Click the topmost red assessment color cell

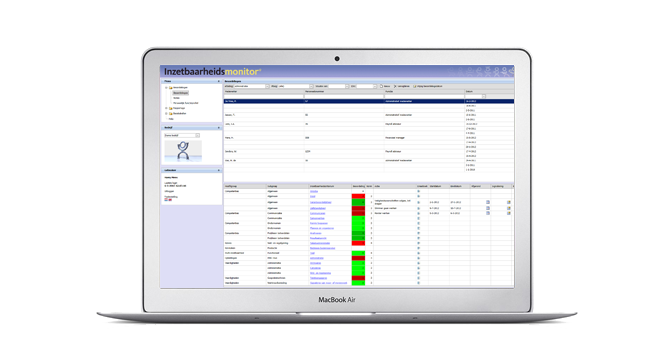coord(358,196)
